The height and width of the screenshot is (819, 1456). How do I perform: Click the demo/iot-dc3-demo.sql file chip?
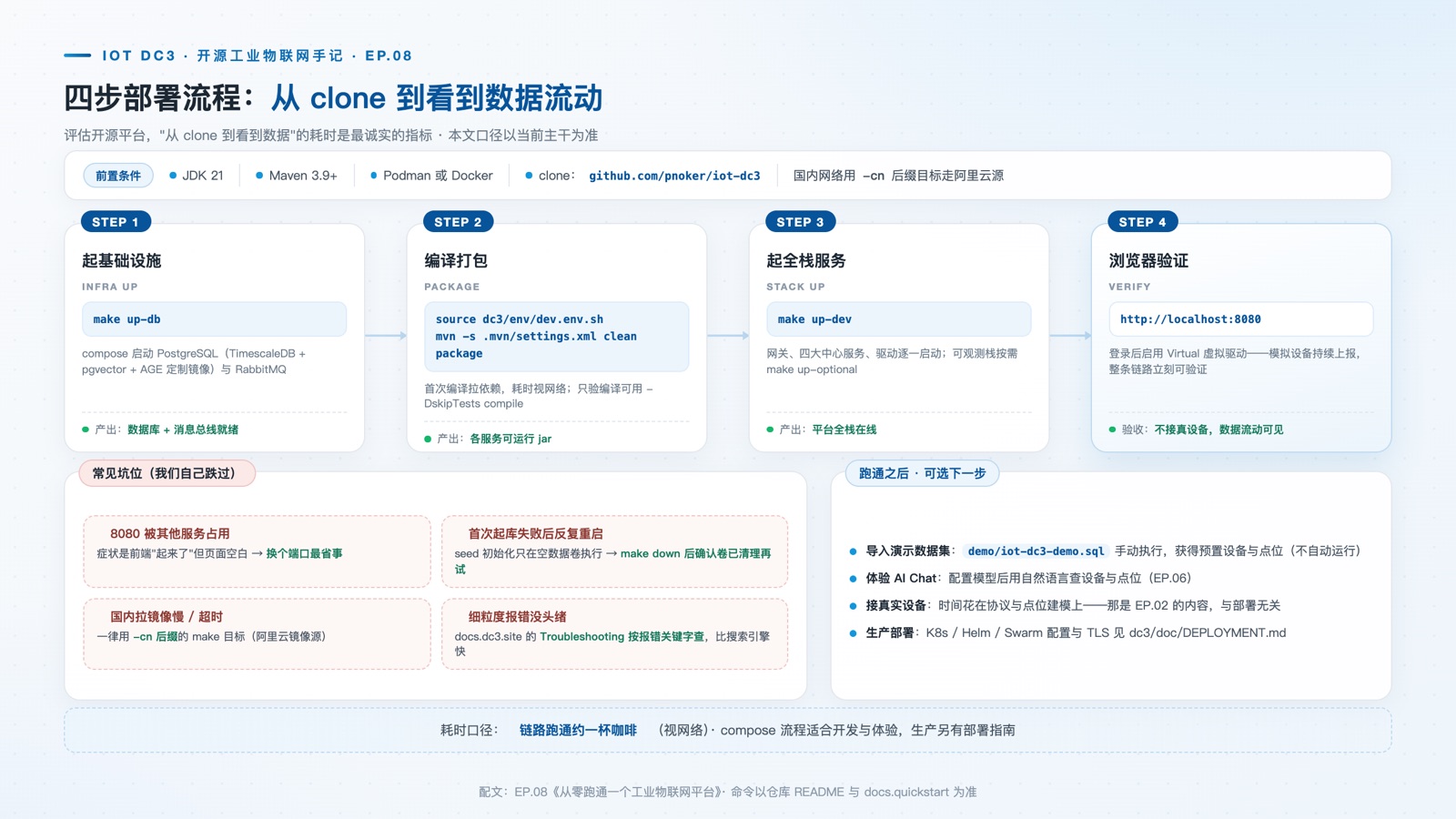[x=1036, y=551]
